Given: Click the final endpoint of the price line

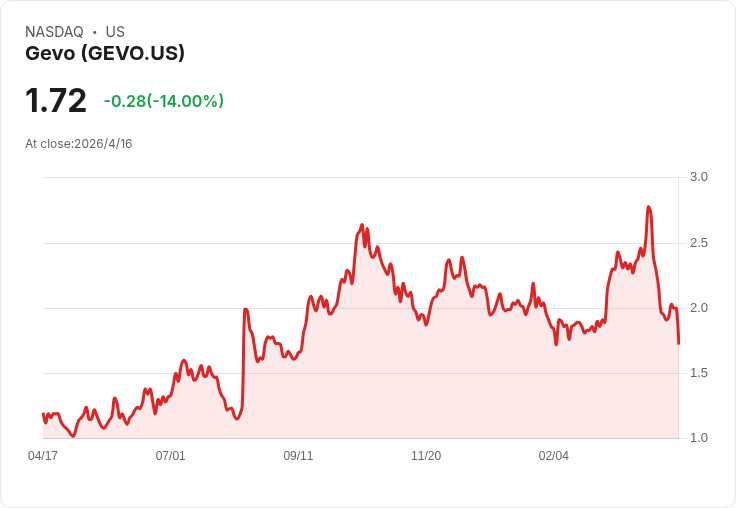Looking at the screenshot, I should (679, 344).
